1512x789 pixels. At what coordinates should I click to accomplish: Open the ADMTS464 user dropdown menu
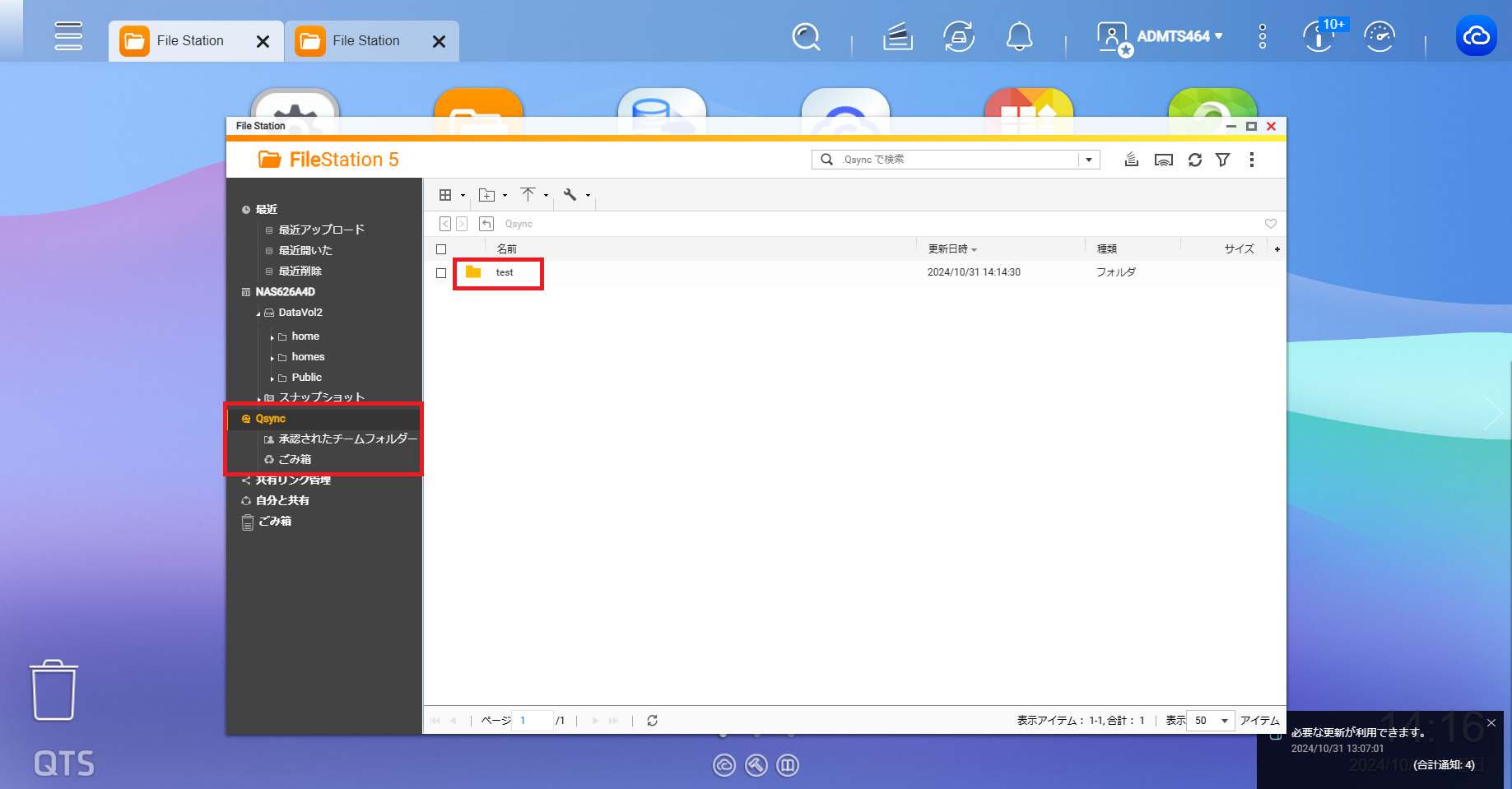coord(1179,36)
